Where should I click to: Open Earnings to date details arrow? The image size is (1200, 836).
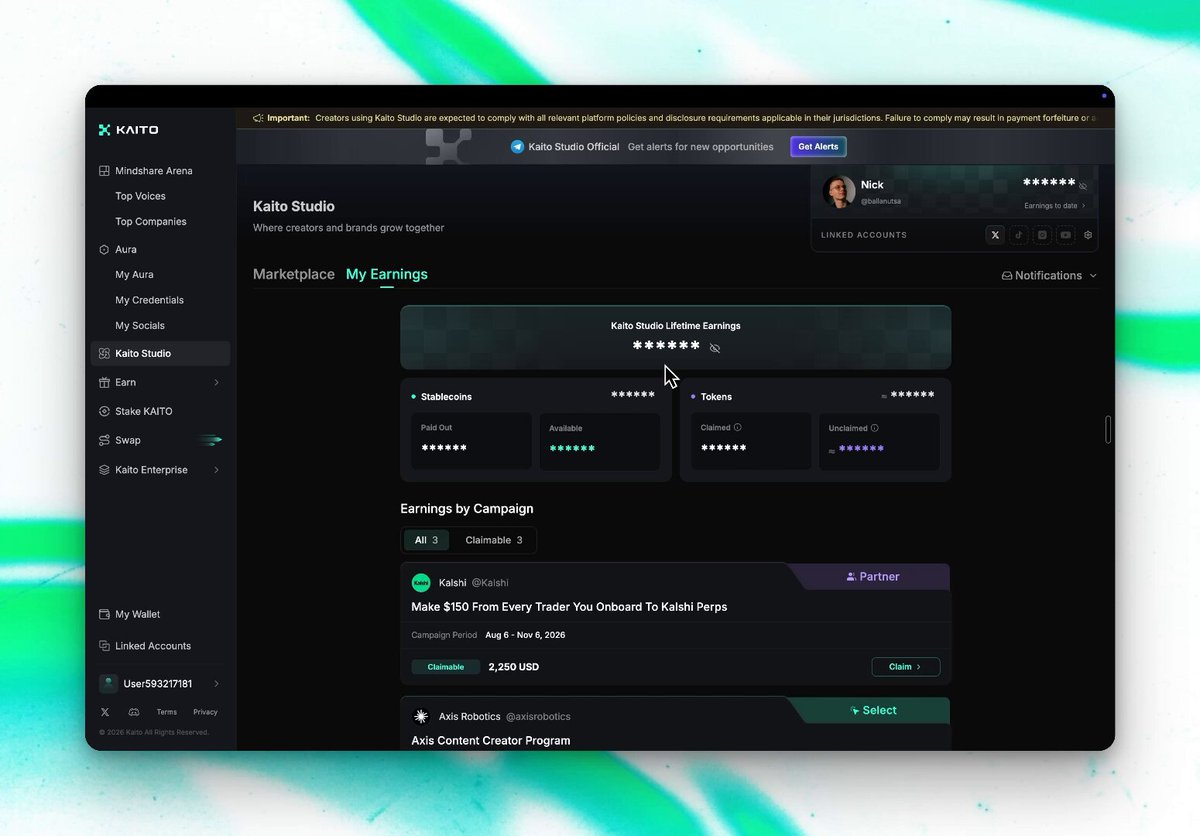tap(1083, 206)
